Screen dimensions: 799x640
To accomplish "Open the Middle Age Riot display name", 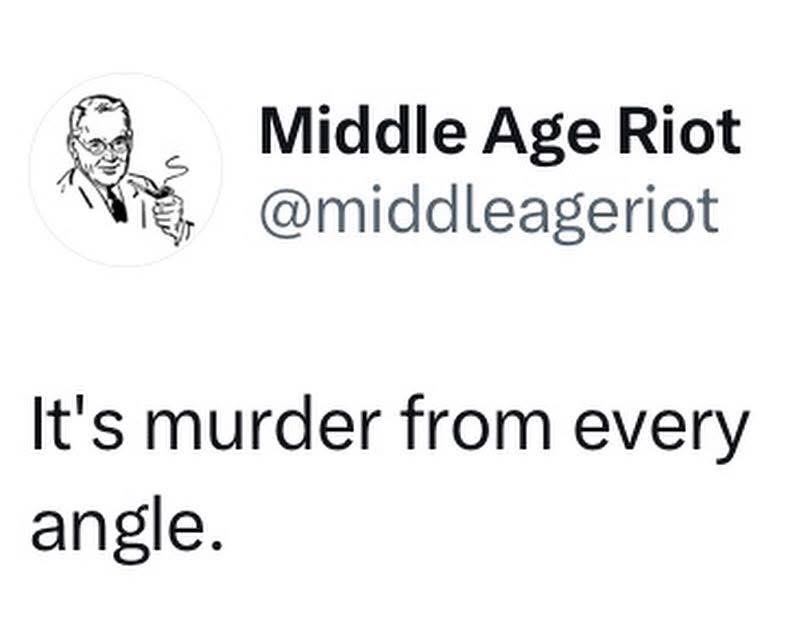I will 499,132.
